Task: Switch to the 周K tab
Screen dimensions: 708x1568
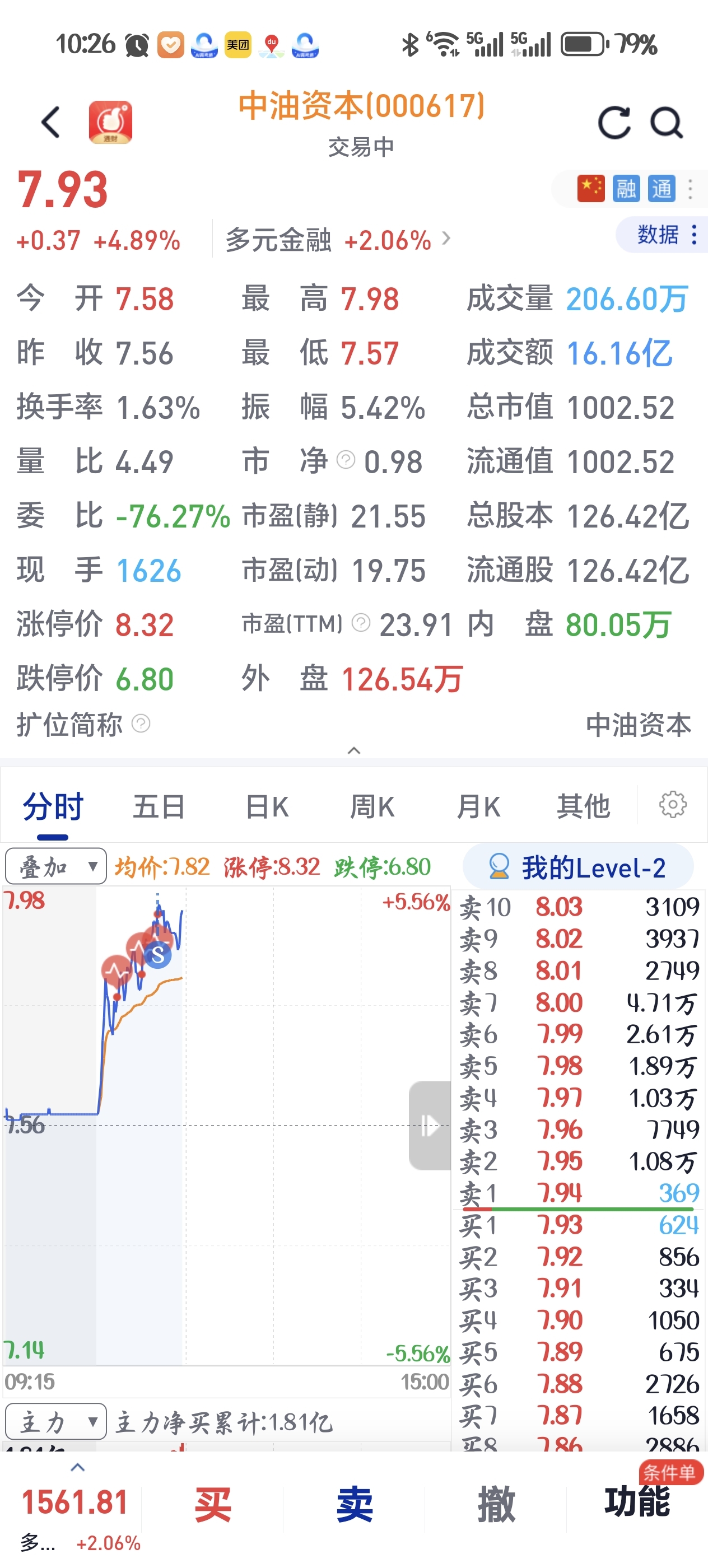Action: click(372, 807)
